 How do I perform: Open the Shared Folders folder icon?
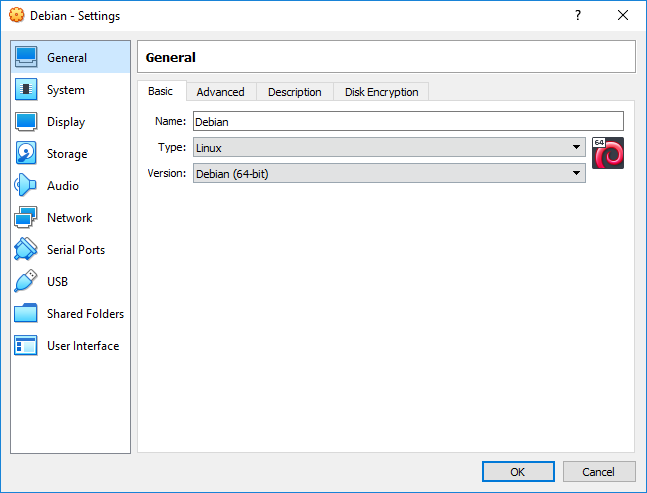[x=26, y=313]
